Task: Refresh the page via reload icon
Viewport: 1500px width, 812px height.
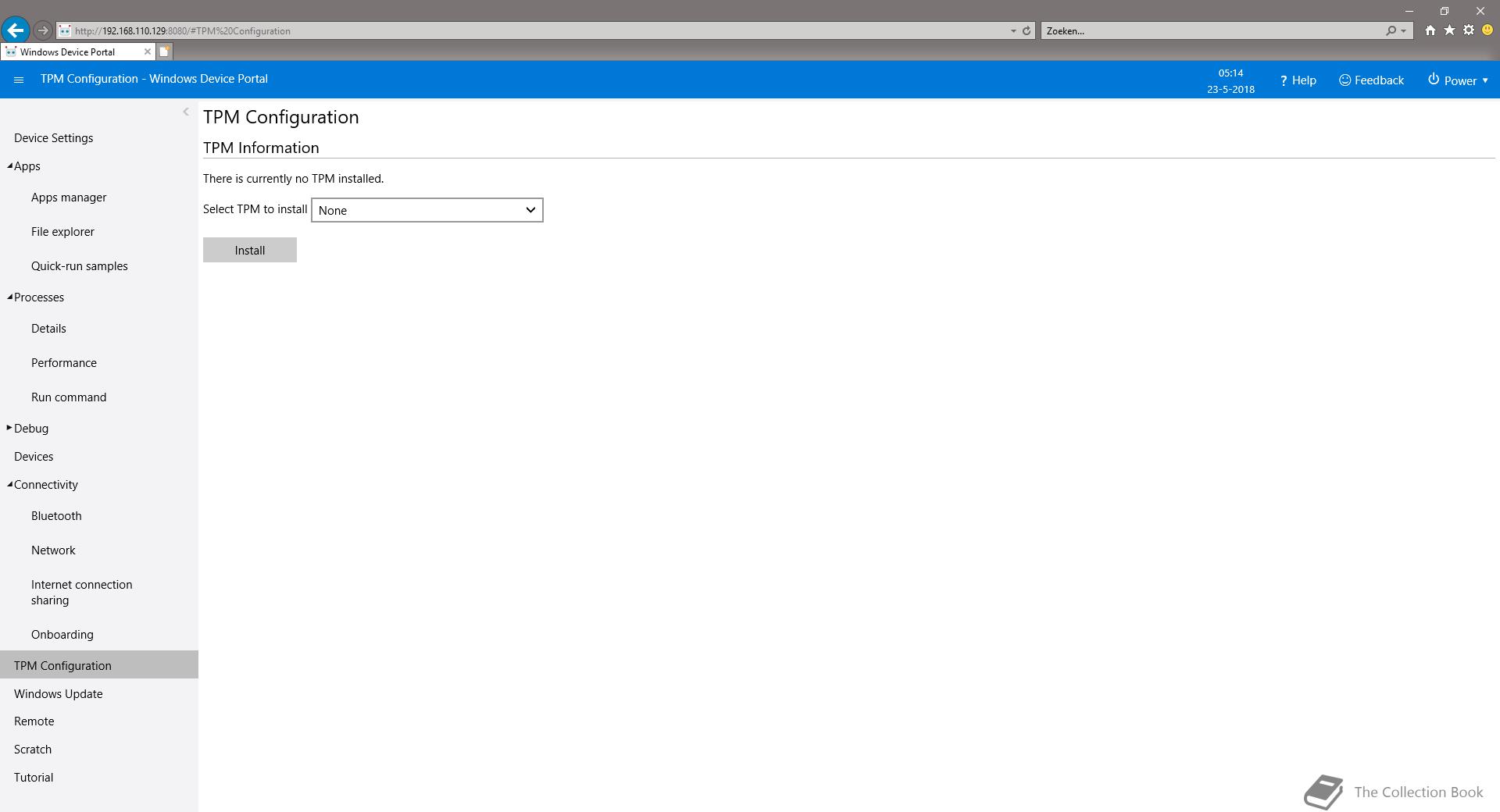Action: (x=1027, y=31)
